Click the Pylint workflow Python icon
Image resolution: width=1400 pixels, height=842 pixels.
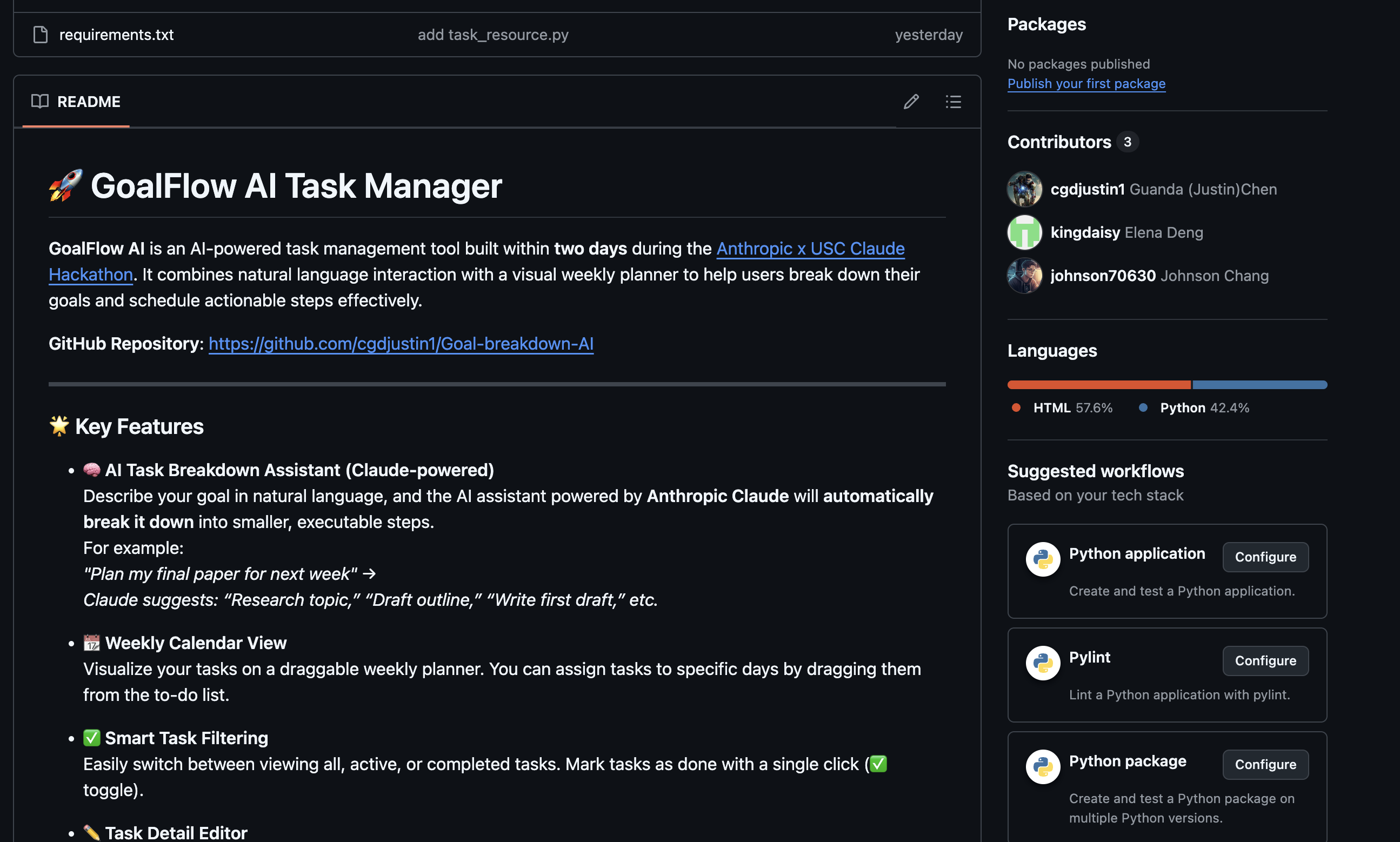pos(1043,663)
